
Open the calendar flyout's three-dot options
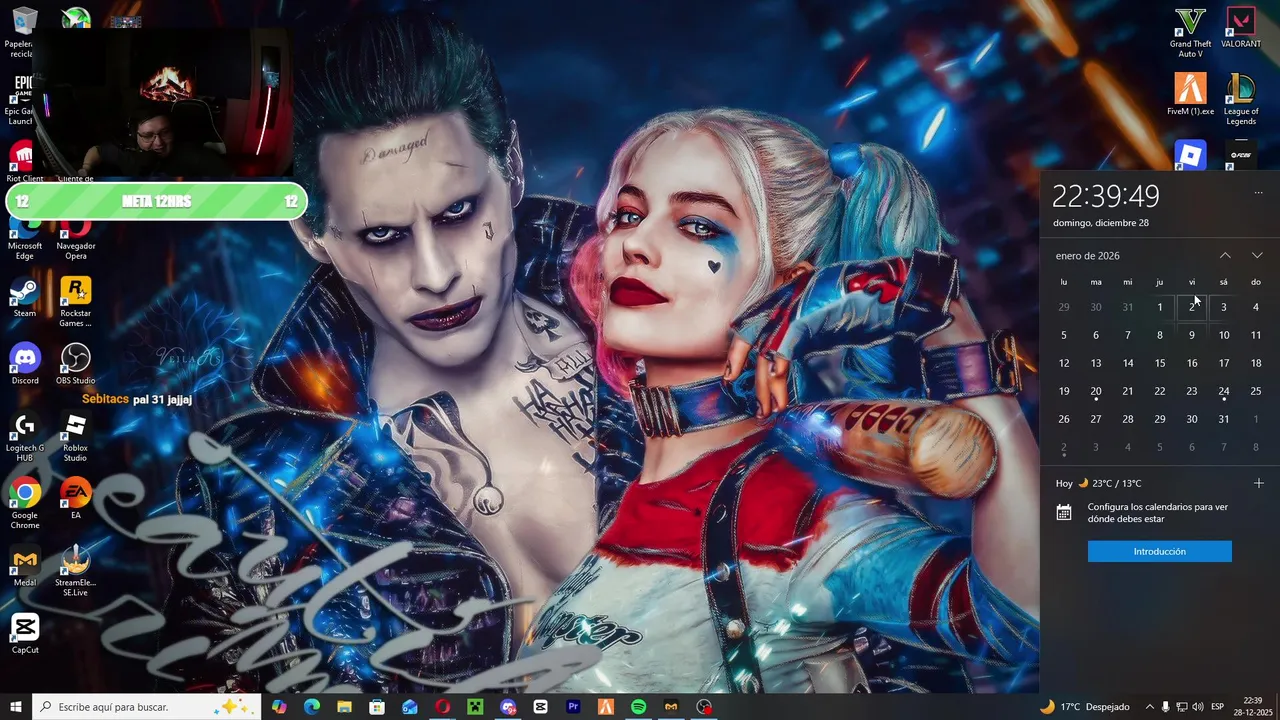click(1258, 193)
